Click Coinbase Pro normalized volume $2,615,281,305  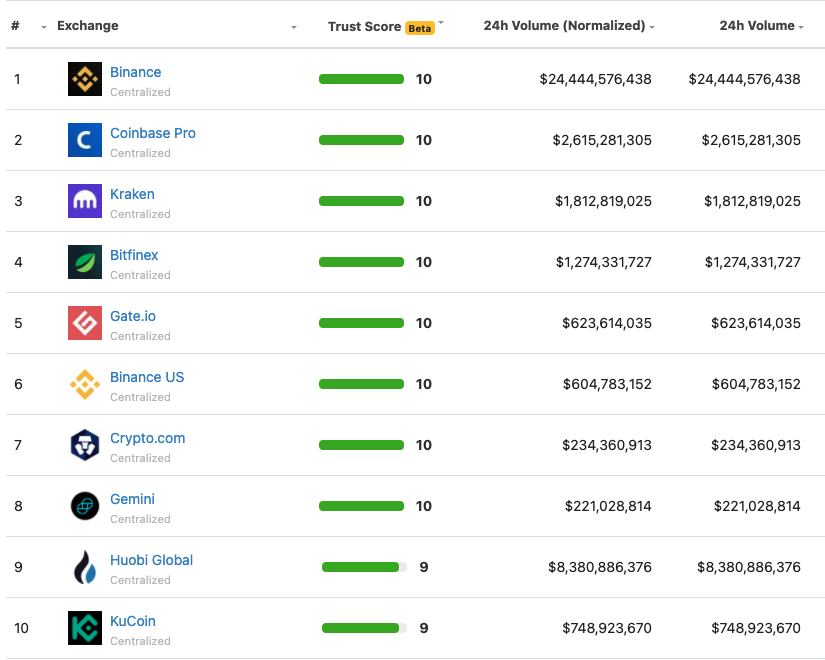(x=602, y=141)
